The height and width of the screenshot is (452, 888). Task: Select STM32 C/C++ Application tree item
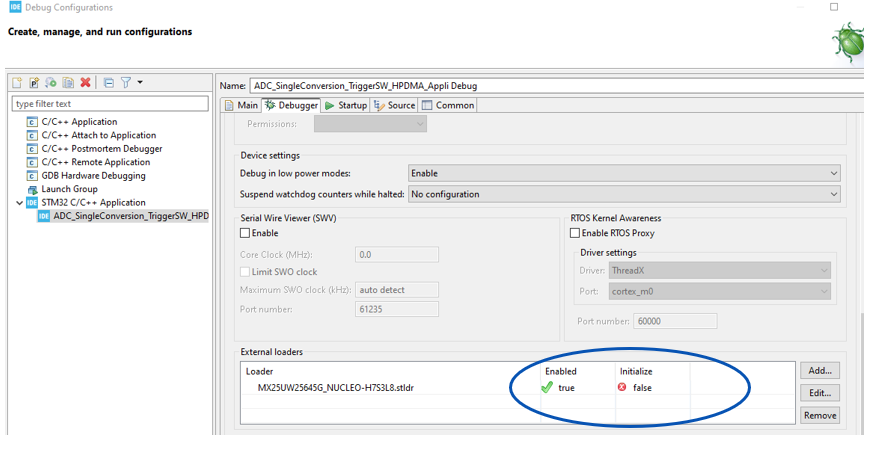[93, 203]
